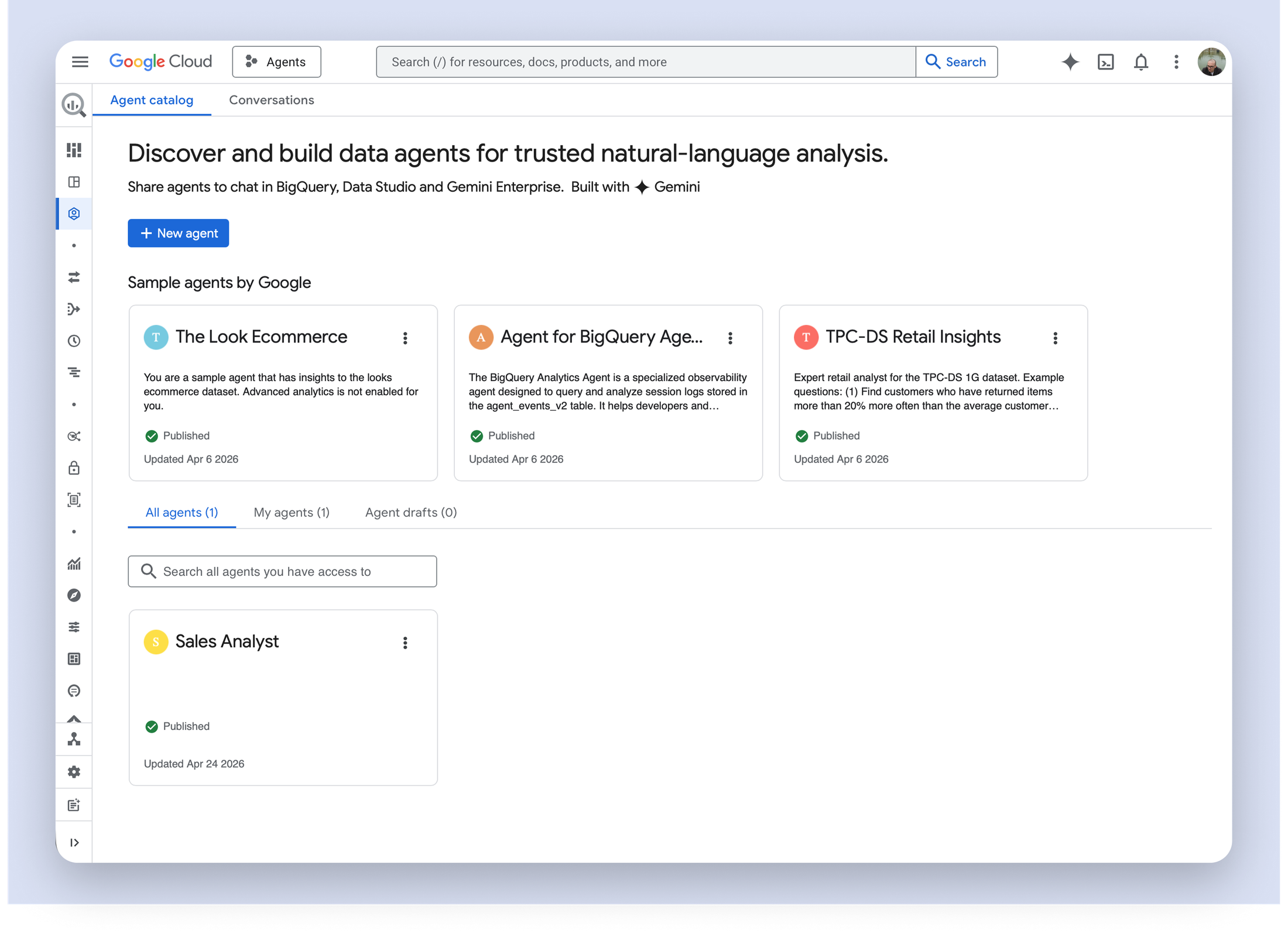Focus the top resource search field
Screen dimensions: 1288x937
click(645, 61)
